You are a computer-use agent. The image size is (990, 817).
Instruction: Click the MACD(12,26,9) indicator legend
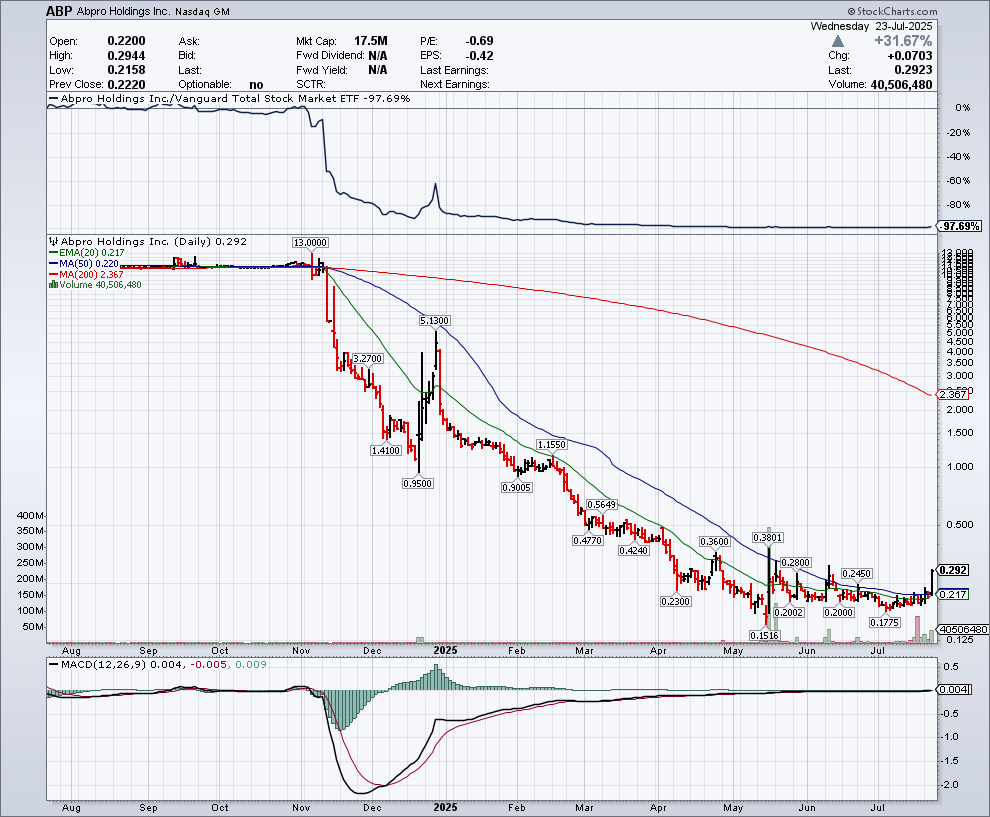(x=157, y=665)
